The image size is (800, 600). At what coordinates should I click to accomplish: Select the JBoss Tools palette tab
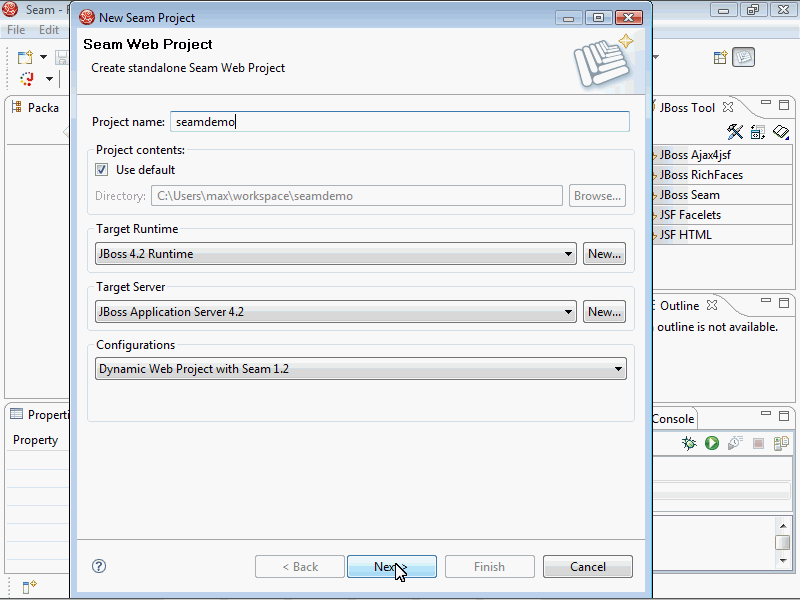tap(687, 108)
